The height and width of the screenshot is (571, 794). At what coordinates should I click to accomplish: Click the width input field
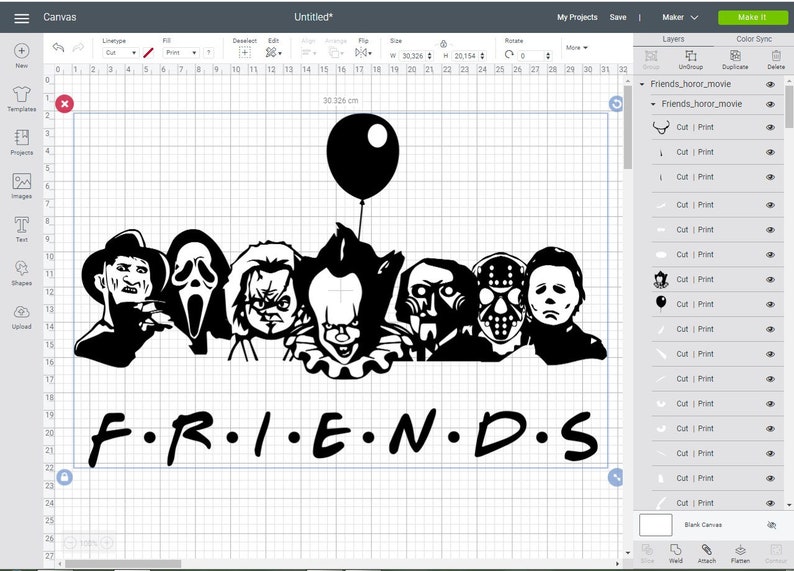pos(413,56)
